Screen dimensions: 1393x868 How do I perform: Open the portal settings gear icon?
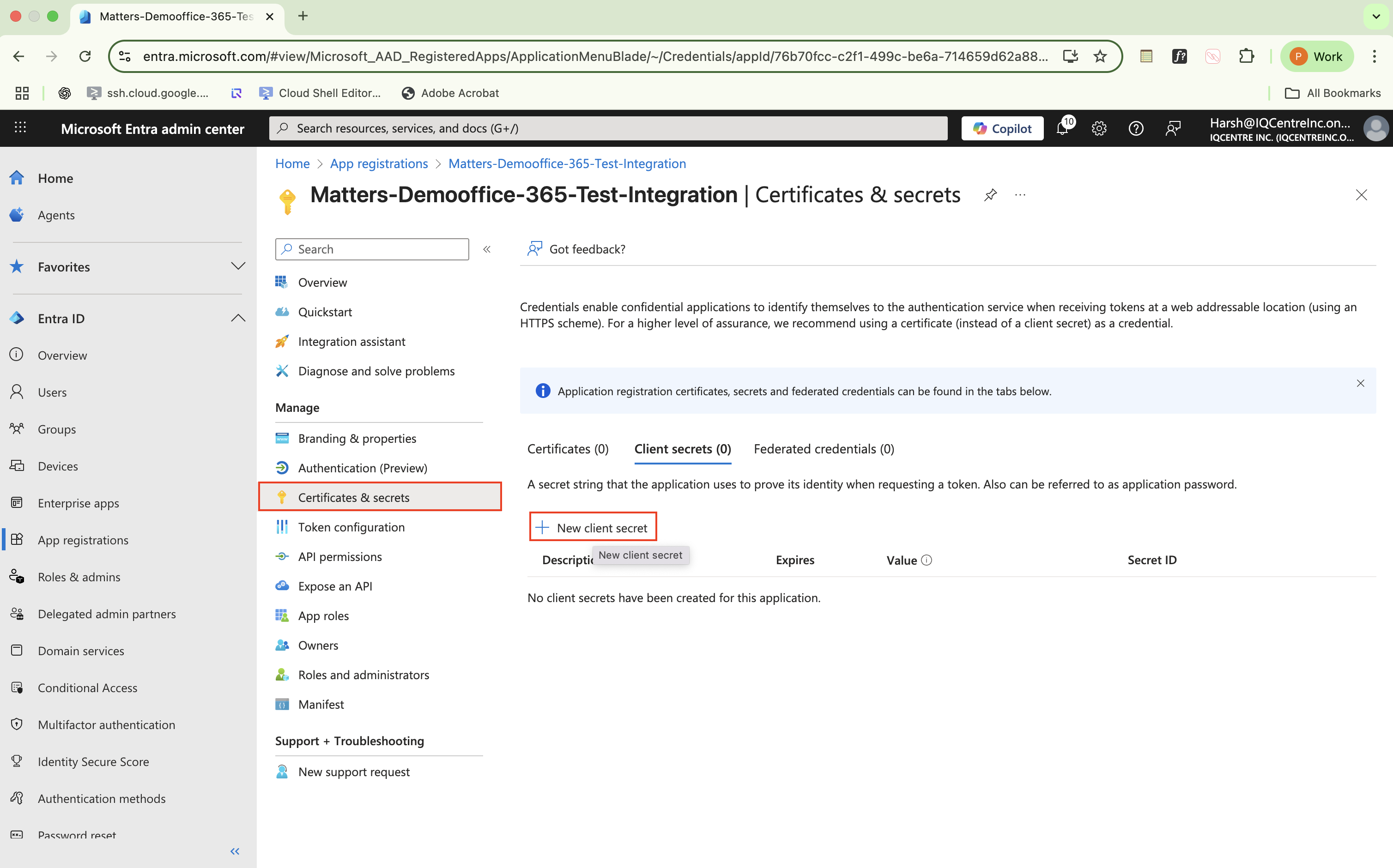[x=1099, y=129]
